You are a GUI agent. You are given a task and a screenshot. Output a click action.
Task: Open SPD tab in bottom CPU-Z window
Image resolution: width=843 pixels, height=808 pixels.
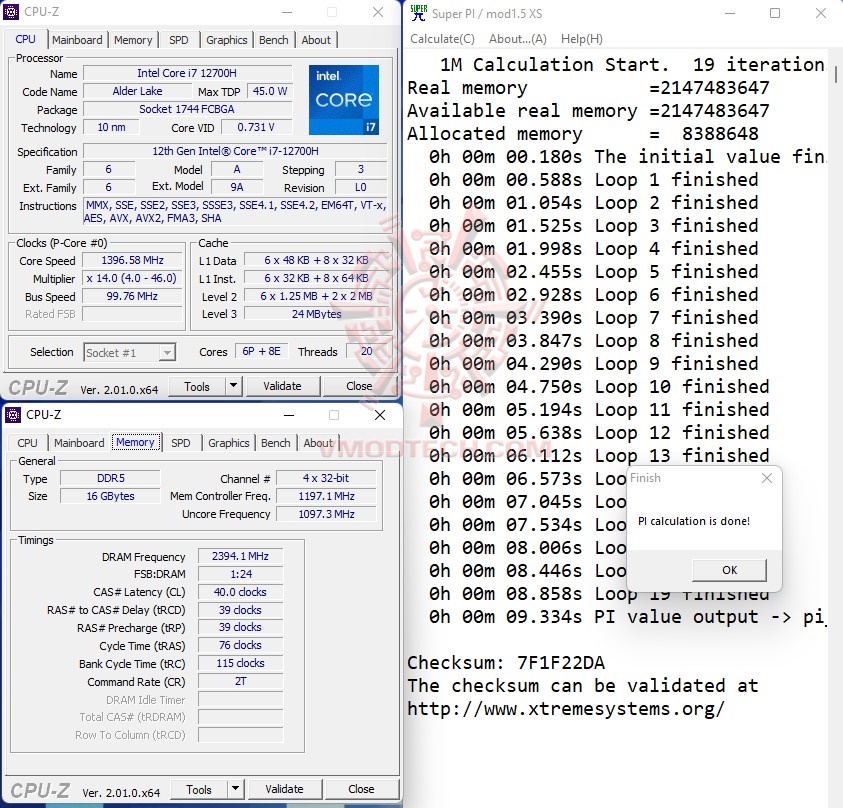click(x=181, y=443)
